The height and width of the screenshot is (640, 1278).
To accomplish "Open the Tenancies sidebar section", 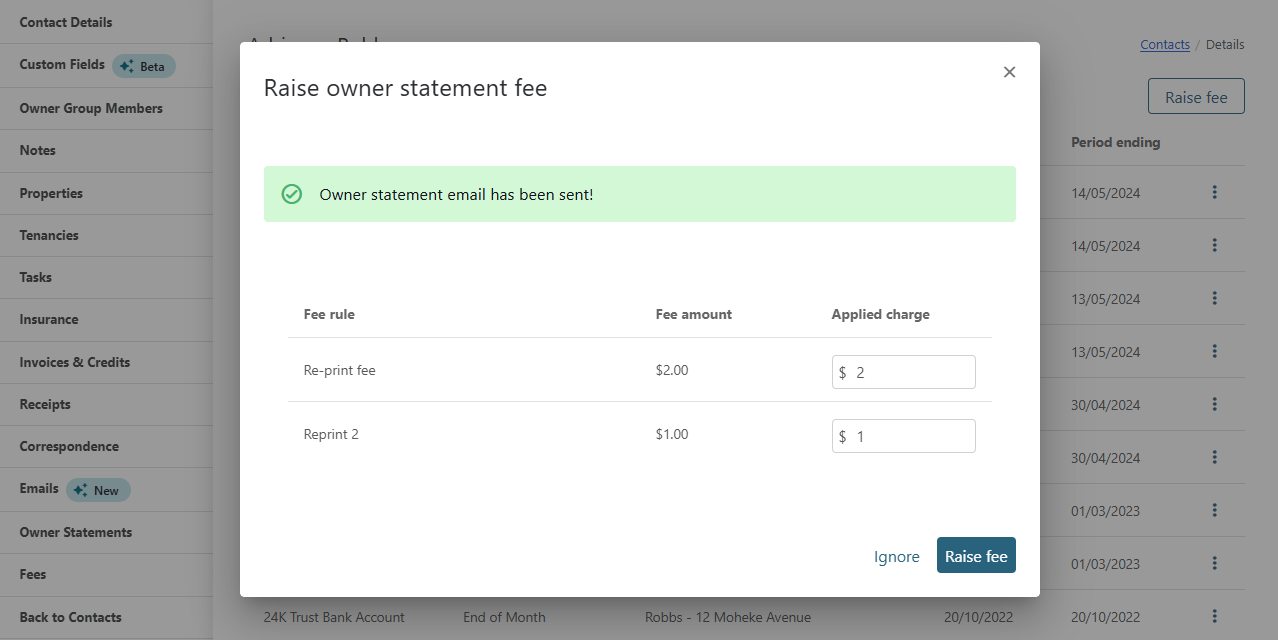I will coord(49,236).
